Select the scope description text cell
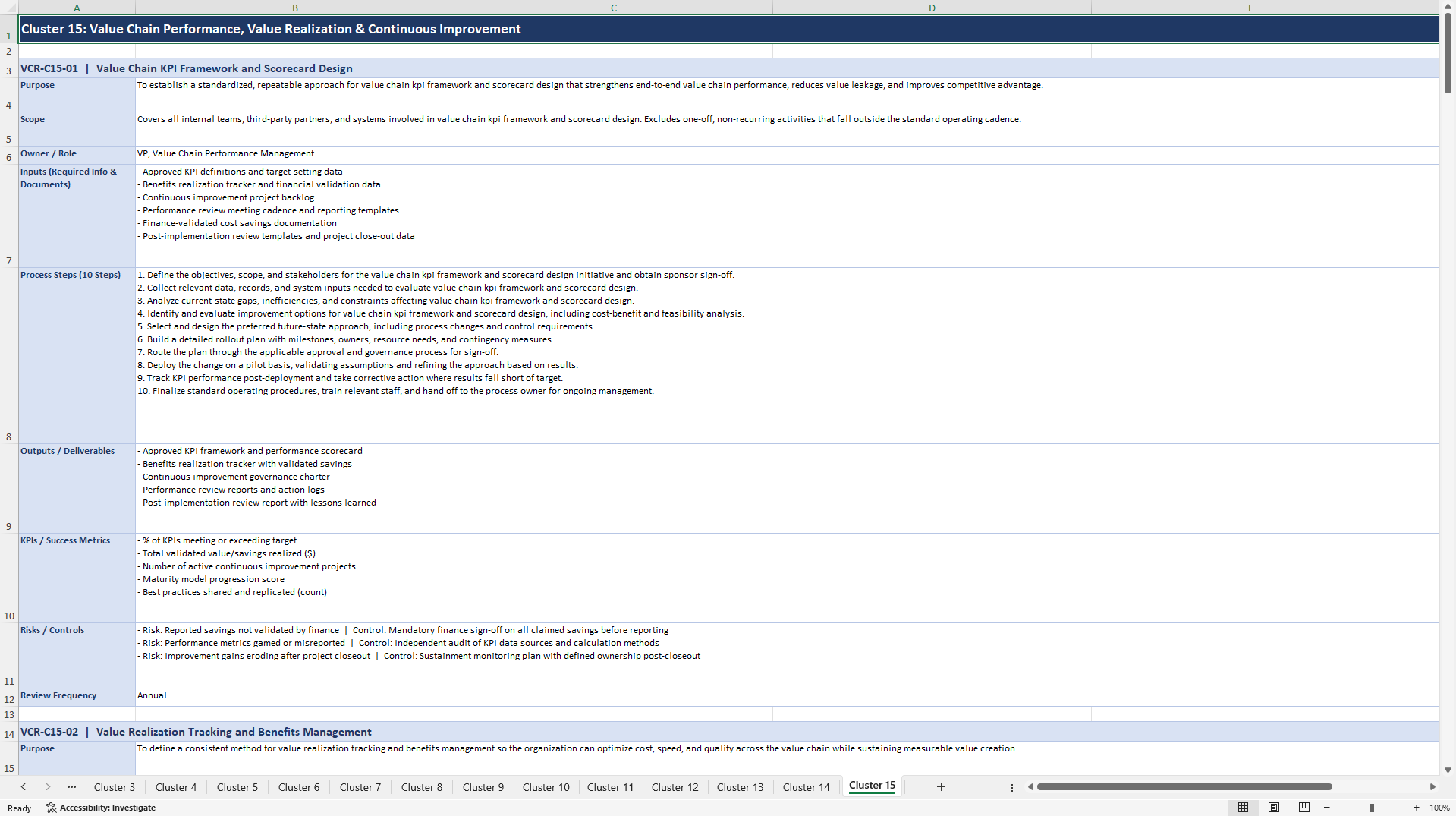The image size is (1456, 816). (788, 129)
